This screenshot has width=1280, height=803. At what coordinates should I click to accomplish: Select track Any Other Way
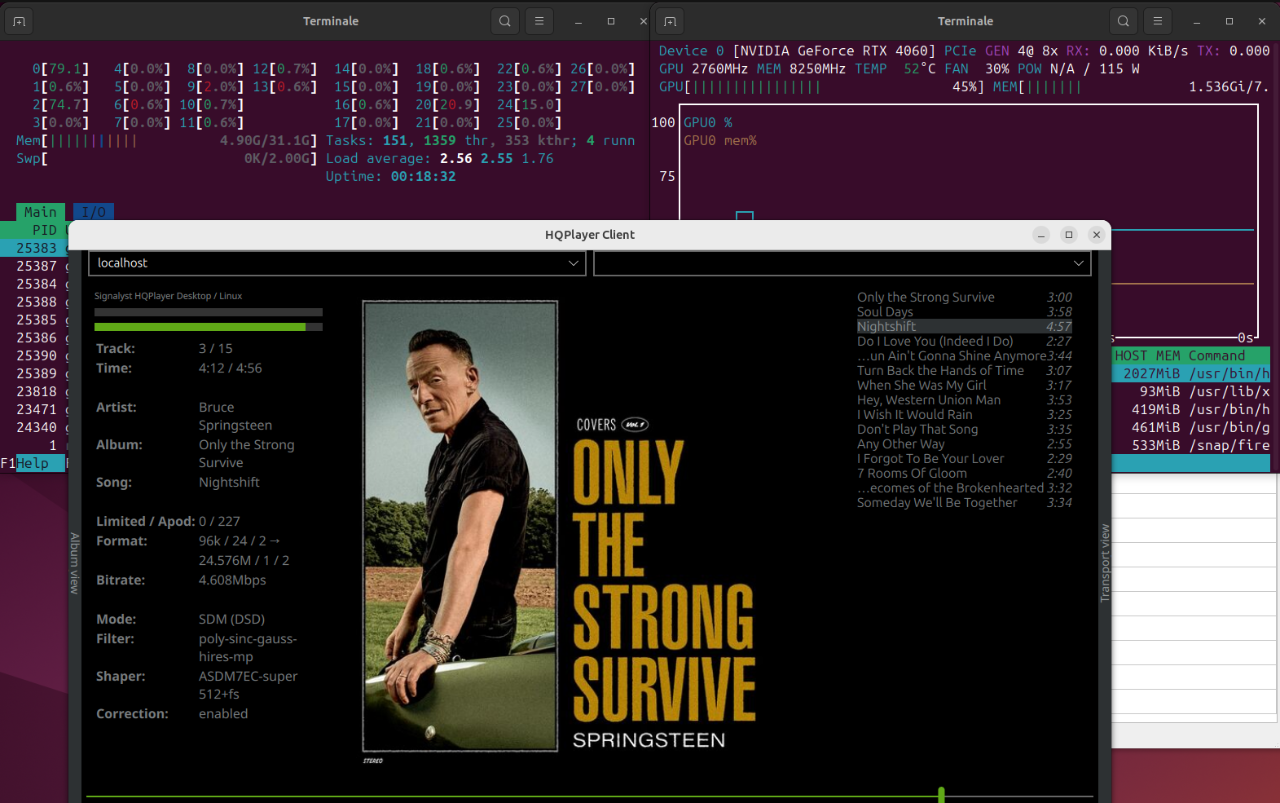click(964, 444)
